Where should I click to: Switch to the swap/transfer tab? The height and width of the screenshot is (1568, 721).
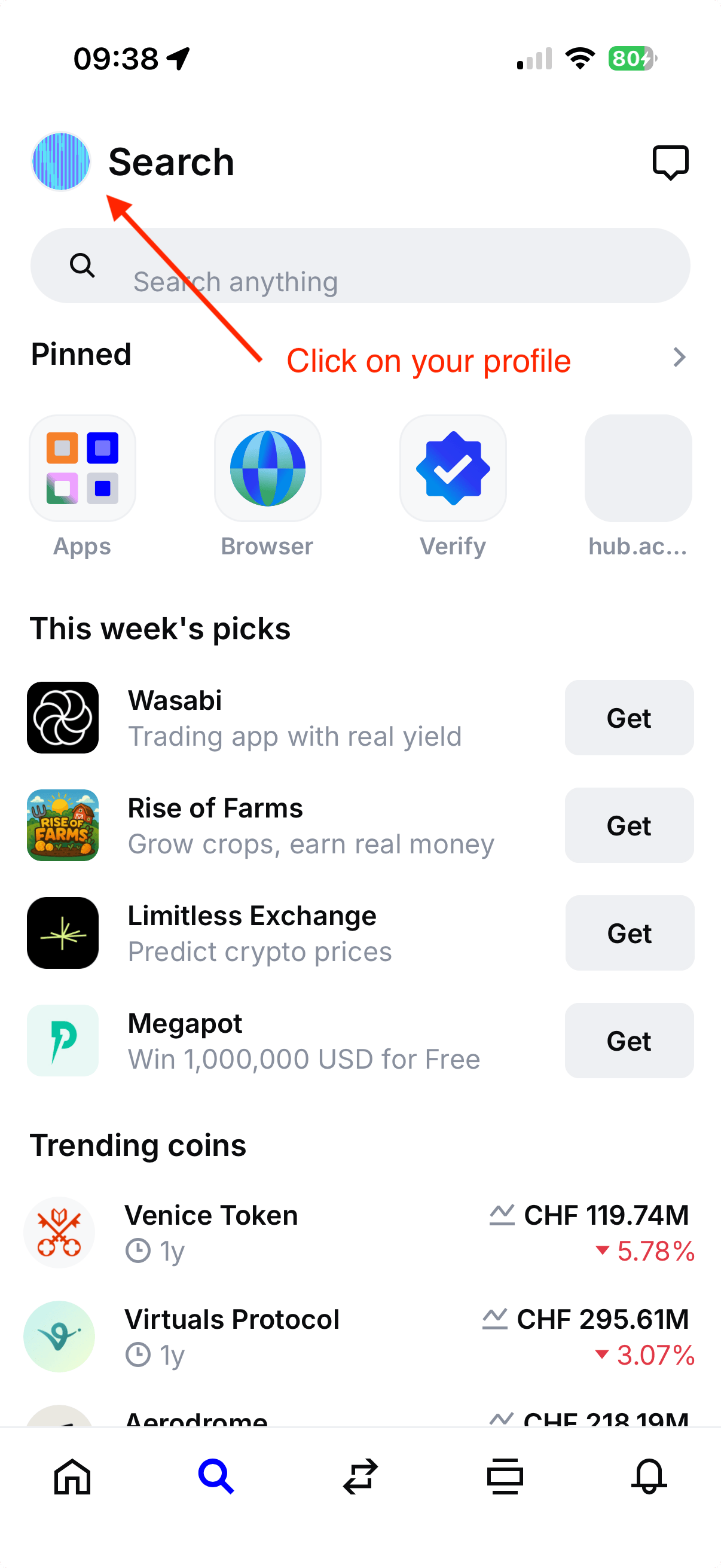pos(360,1476)
